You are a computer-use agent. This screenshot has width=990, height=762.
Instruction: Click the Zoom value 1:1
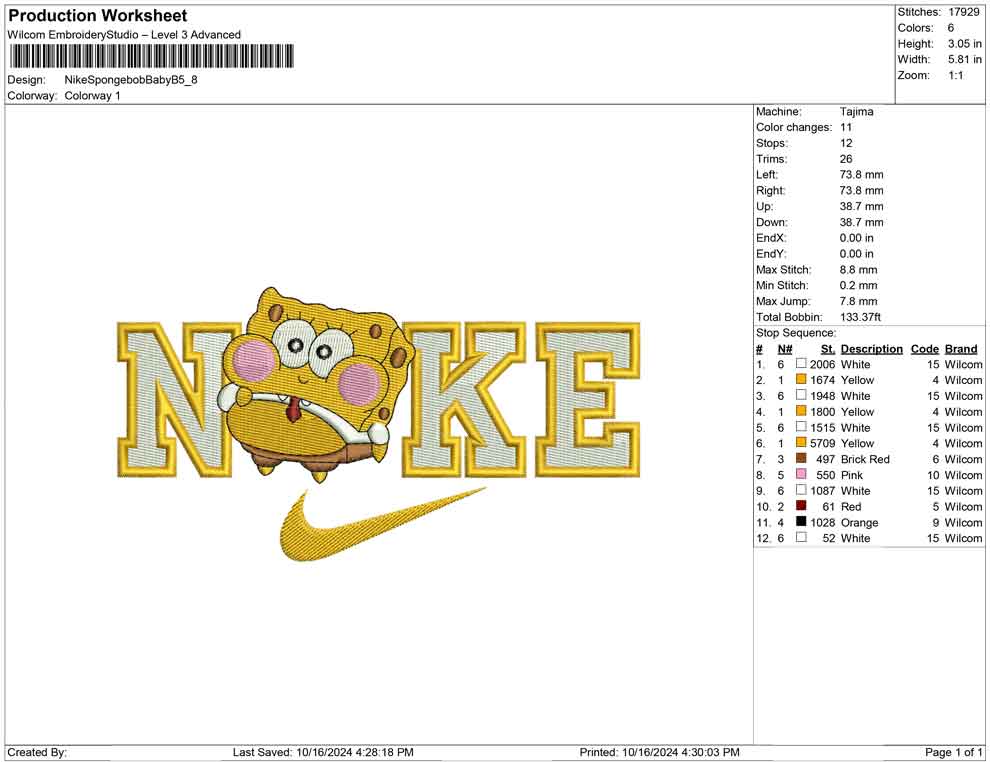955,75
